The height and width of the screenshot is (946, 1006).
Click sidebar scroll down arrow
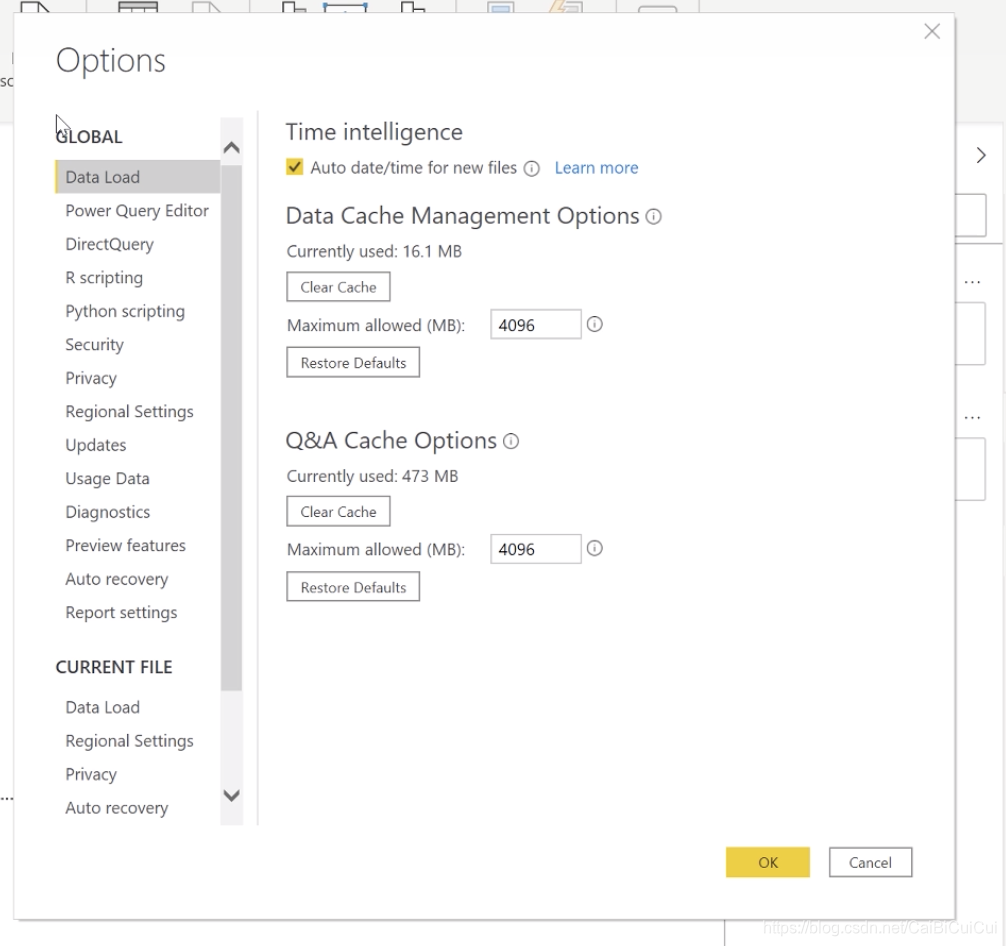click(232, 796)
